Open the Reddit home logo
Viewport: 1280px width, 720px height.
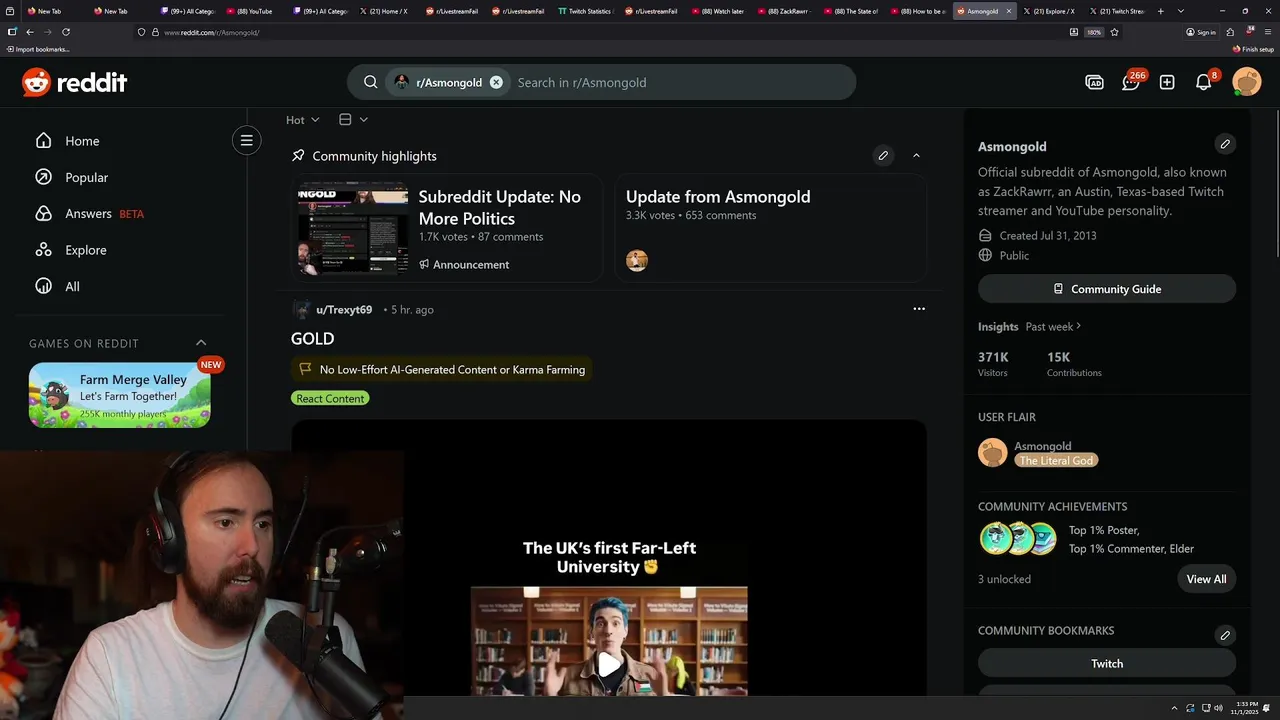coord(75,83)
